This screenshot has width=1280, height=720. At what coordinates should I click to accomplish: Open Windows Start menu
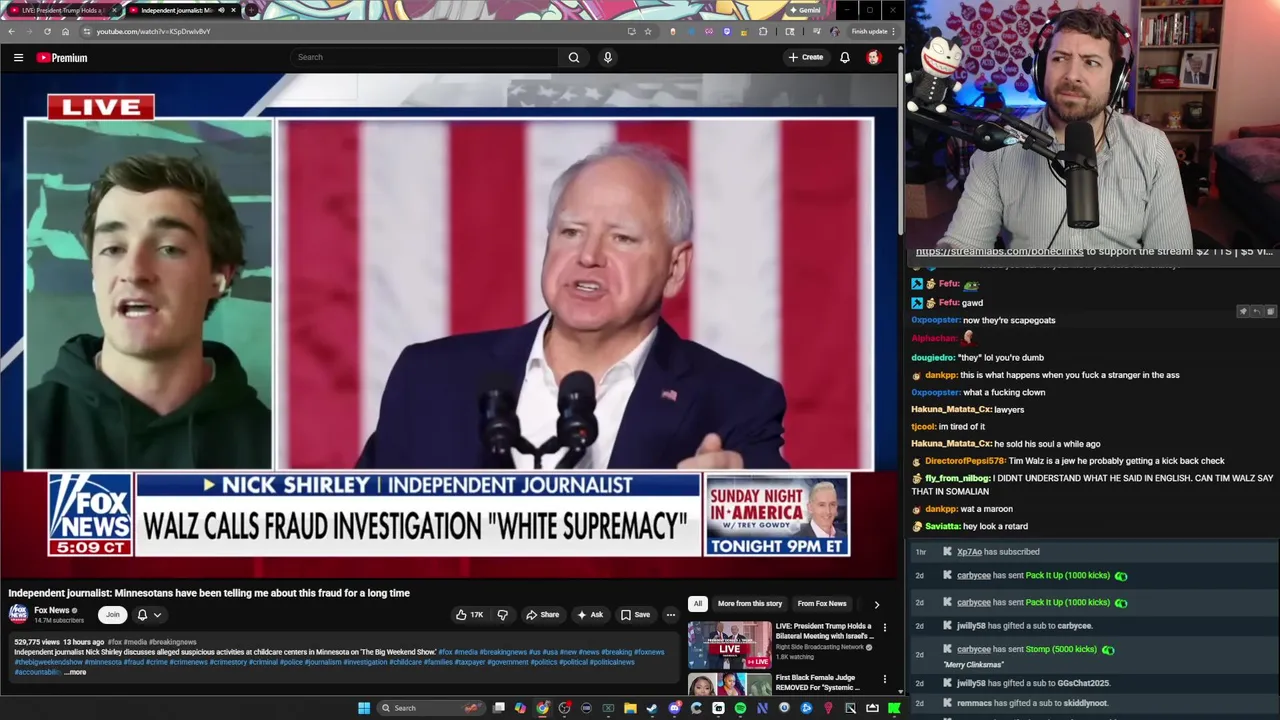(364, 708)
